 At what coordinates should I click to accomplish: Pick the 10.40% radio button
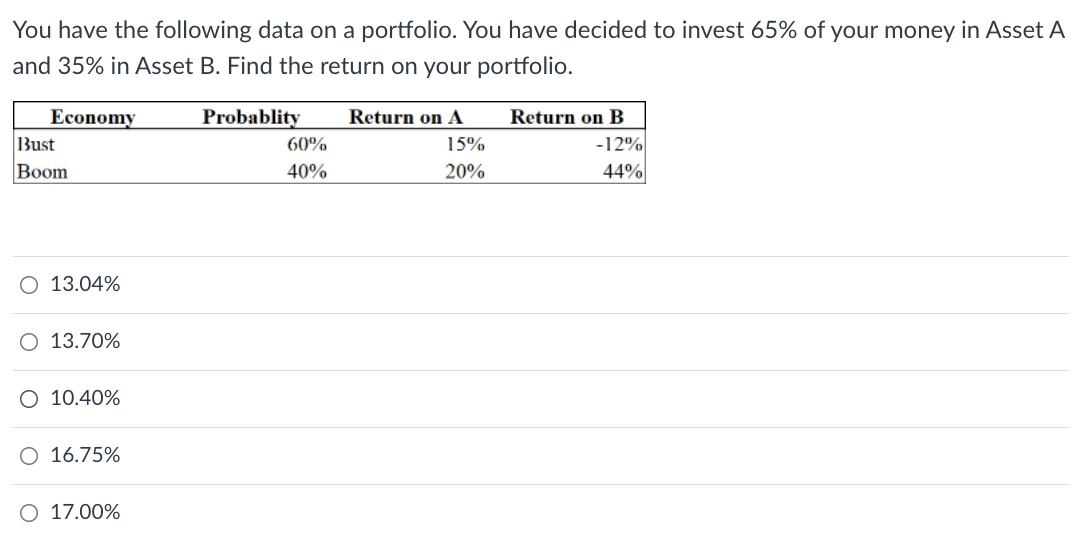click(28, 399)
